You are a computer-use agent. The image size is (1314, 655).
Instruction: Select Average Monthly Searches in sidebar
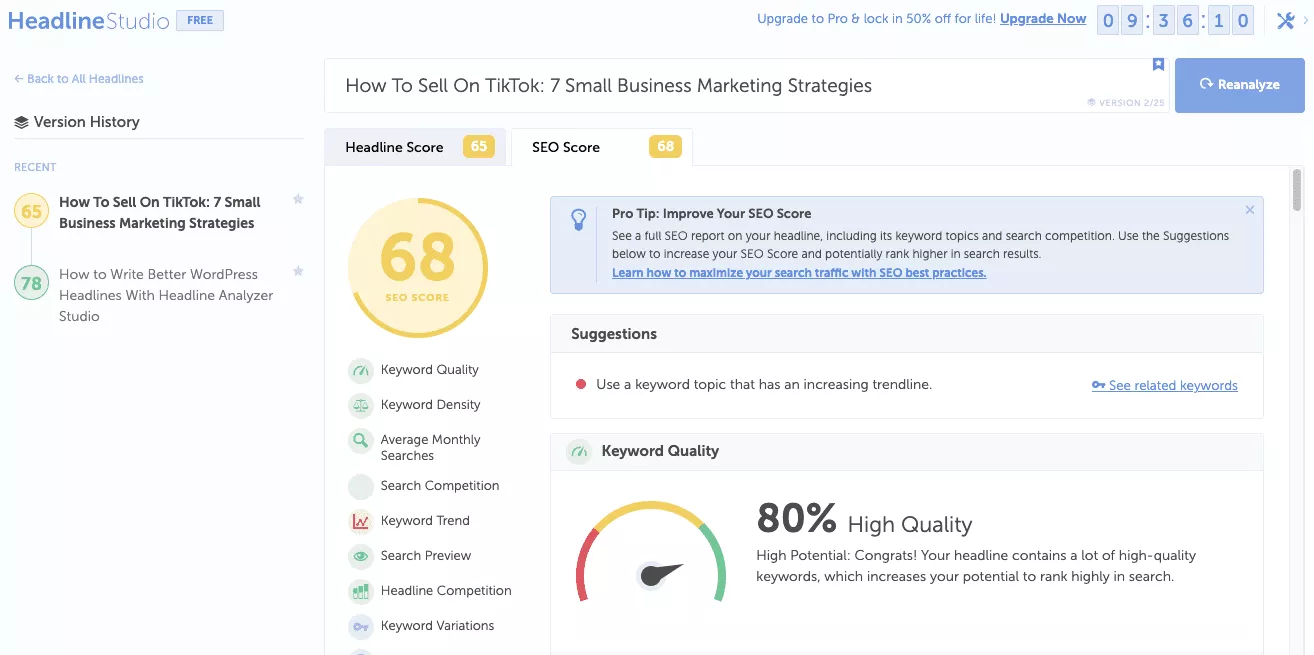click(x=431, y=448)
